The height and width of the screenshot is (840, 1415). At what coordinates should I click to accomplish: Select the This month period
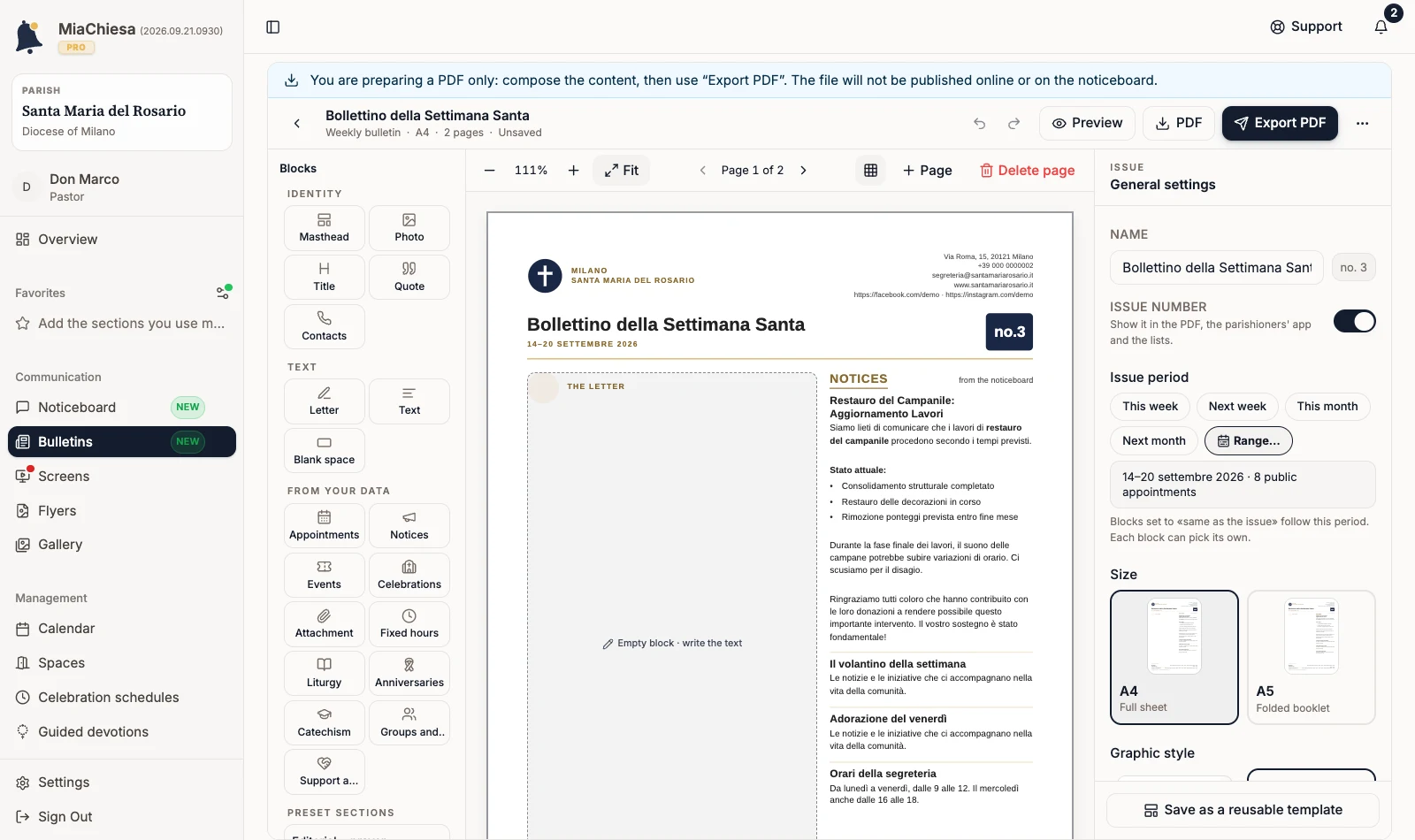tap(1327, 407)
